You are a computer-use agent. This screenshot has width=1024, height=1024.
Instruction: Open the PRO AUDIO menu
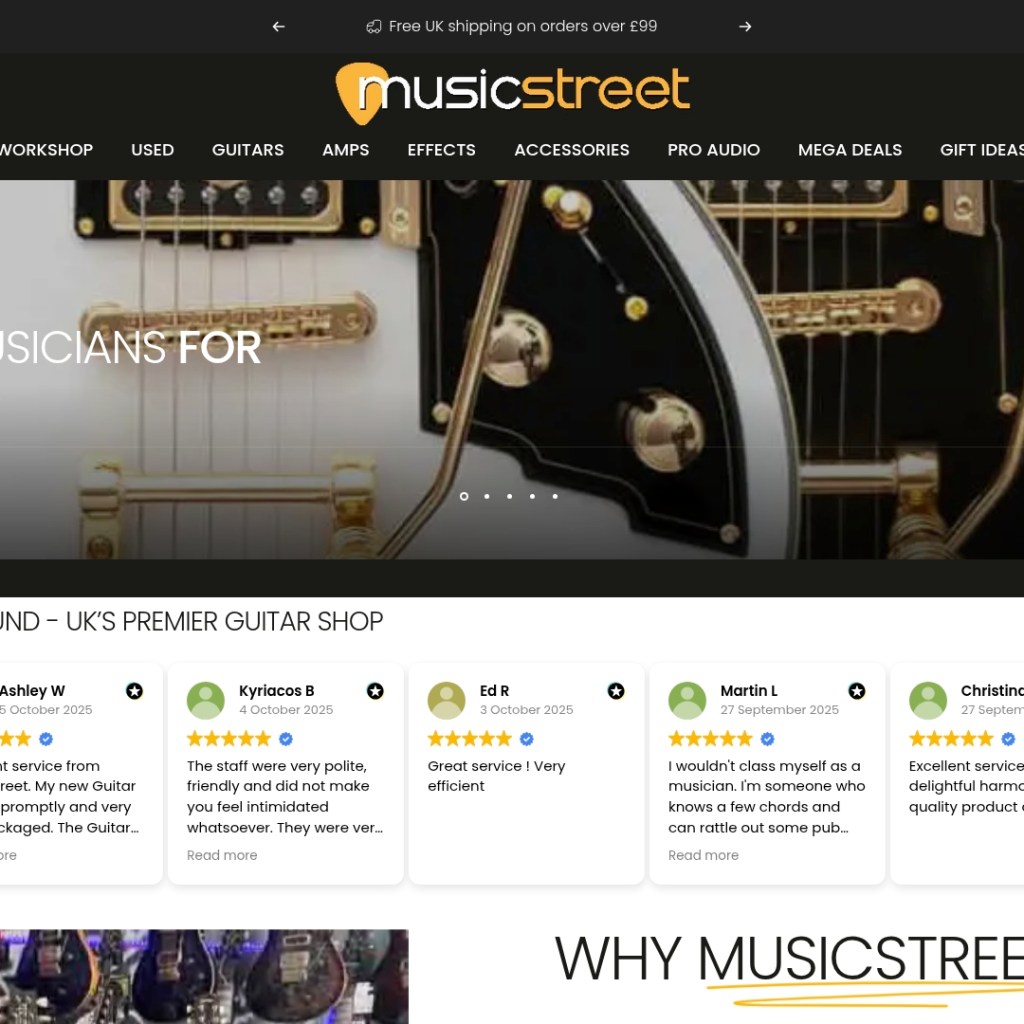[x=714, y=150]
